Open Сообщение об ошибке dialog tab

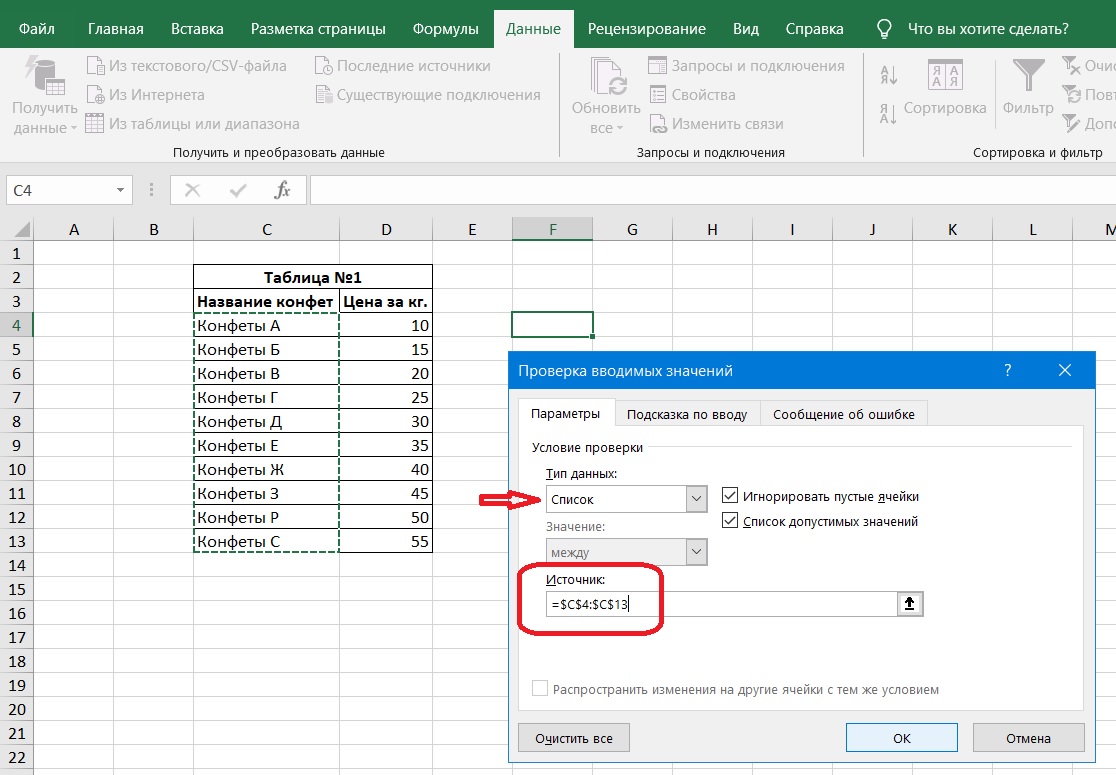click(x=843, y=414)
